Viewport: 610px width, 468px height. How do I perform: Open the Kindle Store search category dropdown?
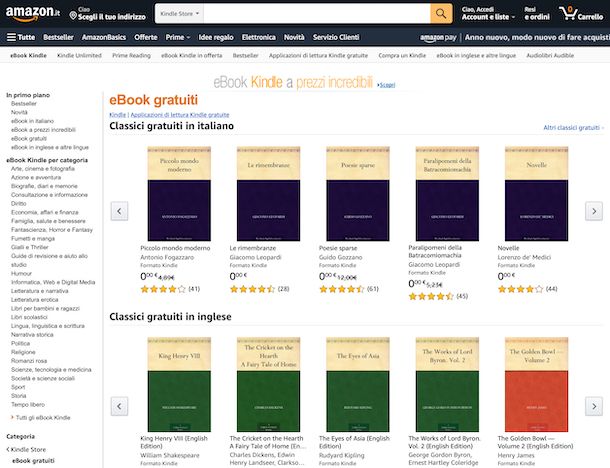[x=179, y=14]
